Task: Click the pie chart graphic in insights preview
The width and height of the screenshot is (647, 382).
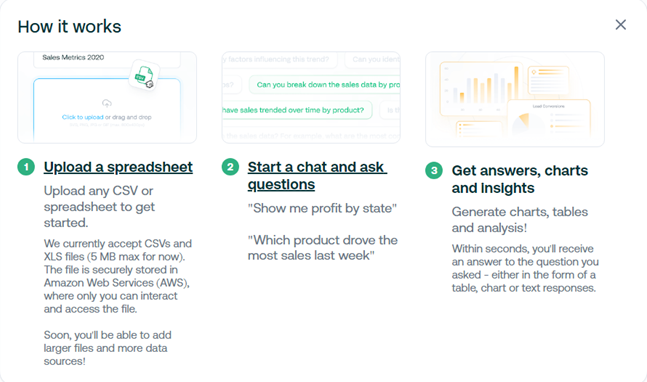Action: 525,123
